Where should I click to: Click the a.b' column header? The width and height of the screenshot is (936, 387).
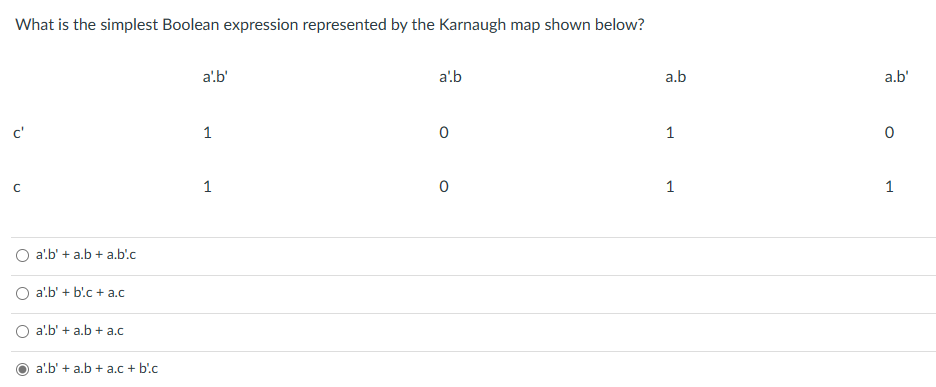tap(897, 77)
